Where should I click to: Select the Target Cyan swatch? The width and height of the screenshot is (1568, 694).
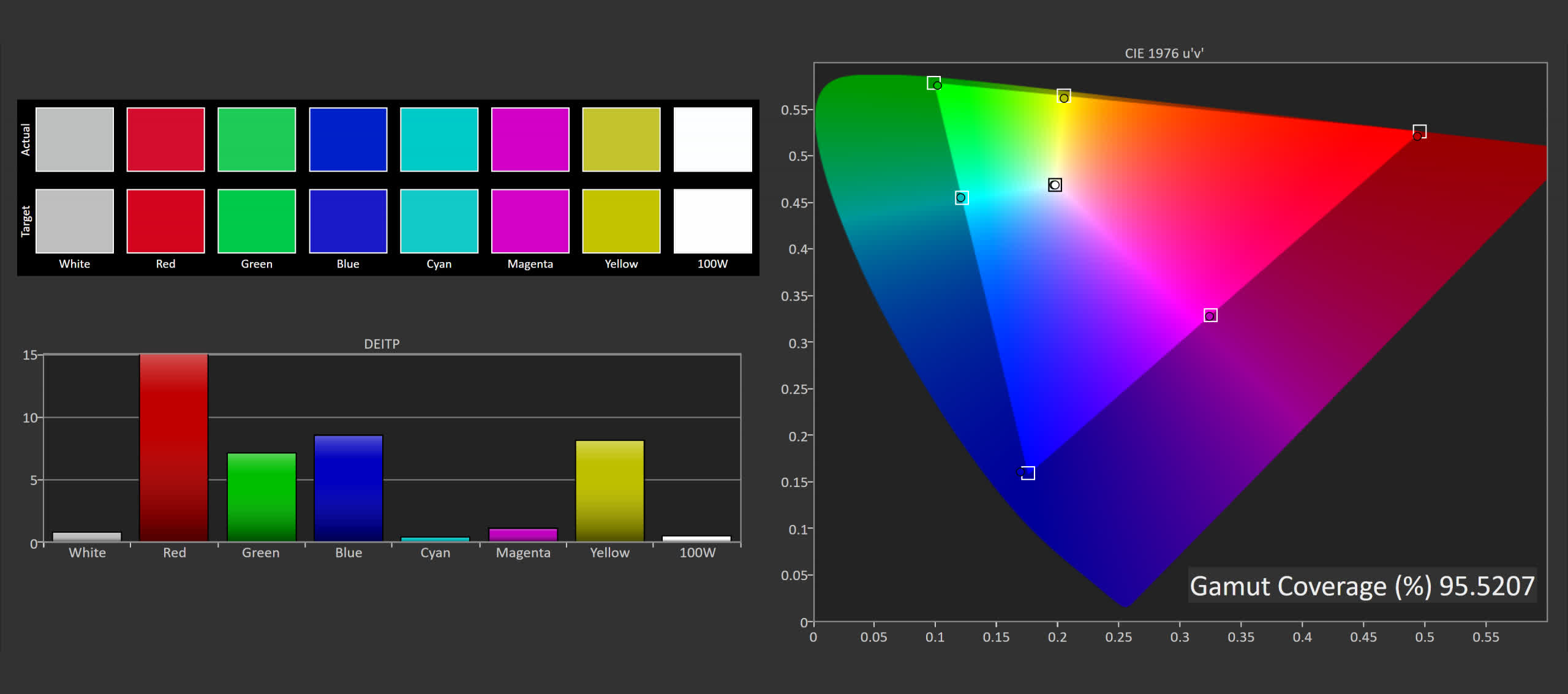point(439,221)
